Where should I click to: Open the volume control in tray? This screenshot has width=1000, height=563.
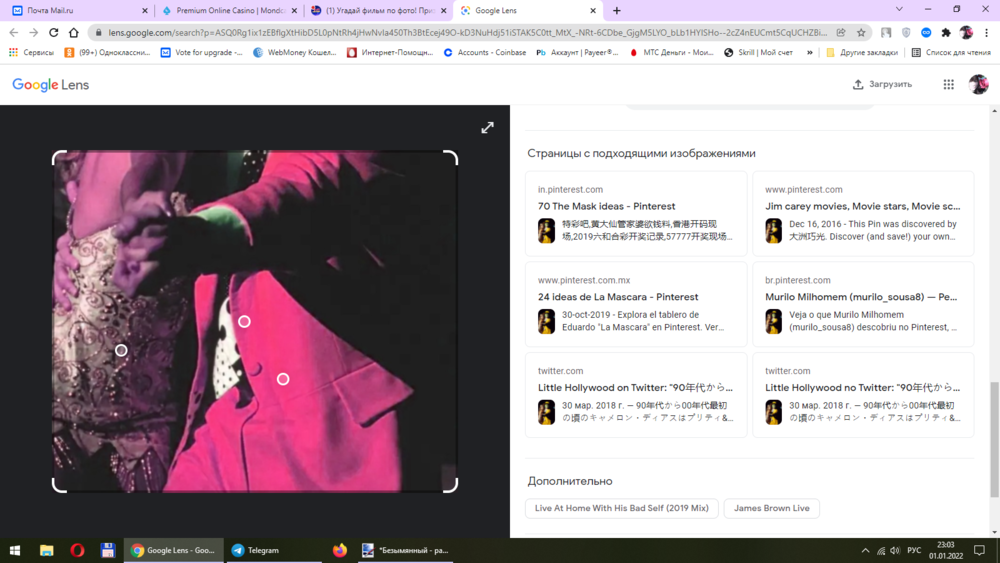click(x=895, y=550)
